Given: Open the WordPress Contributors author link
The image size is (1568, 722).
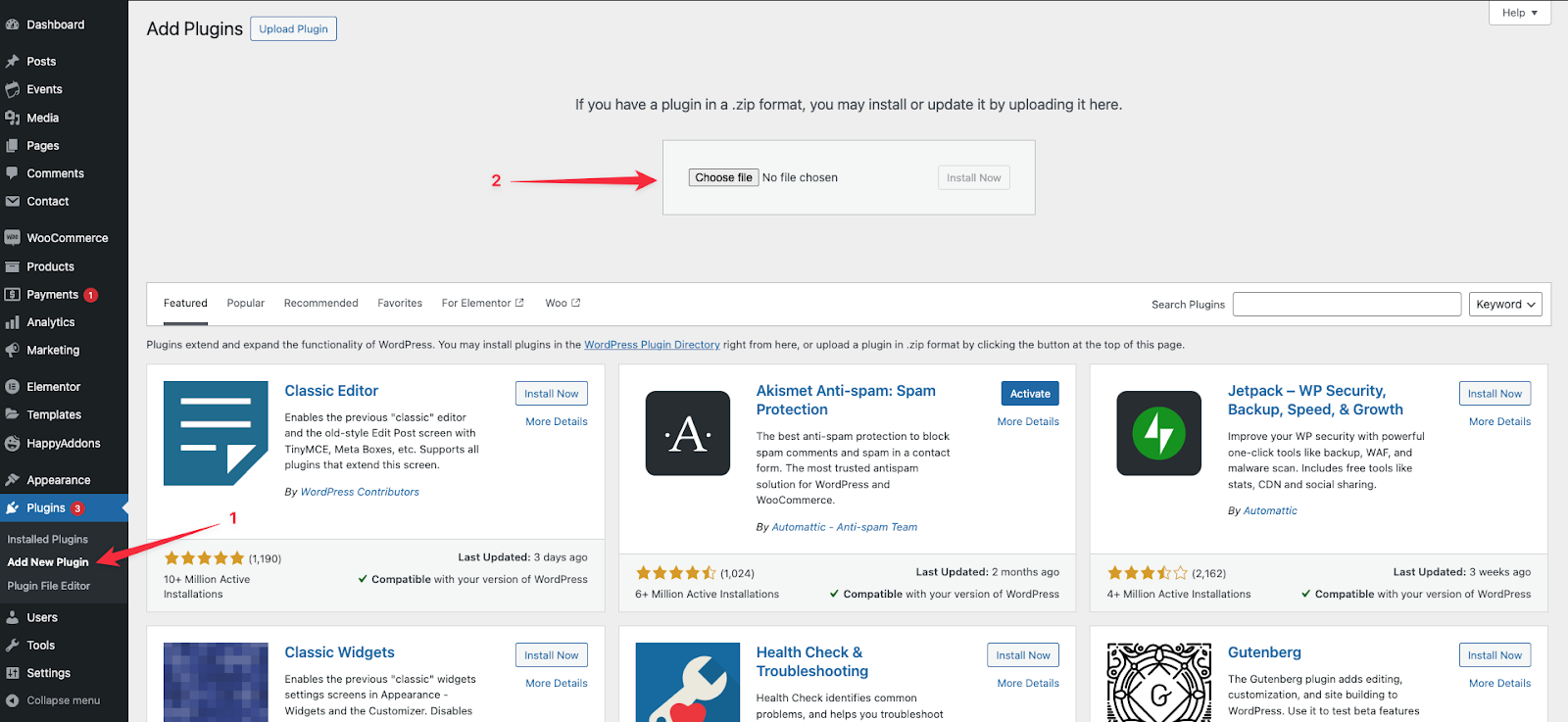Looking at the screenshot, I should pos(360,492).
